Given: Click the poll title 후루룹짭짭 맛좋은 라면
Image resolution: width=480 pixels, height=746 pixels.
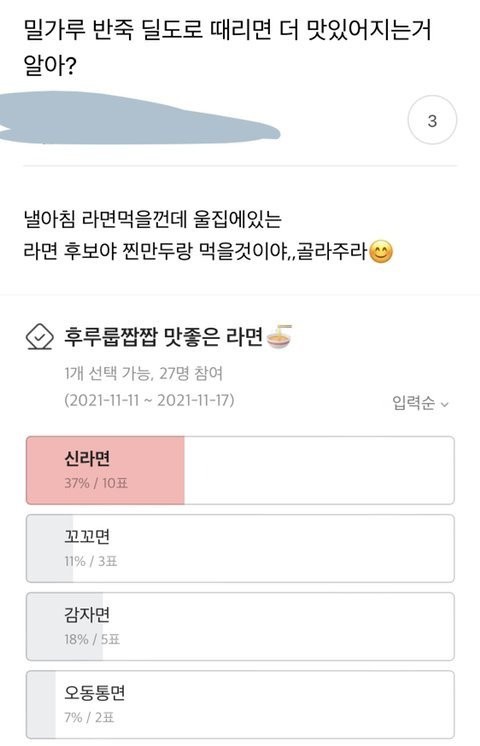Looking at the screenshot, I should click(x=164, y=337).
